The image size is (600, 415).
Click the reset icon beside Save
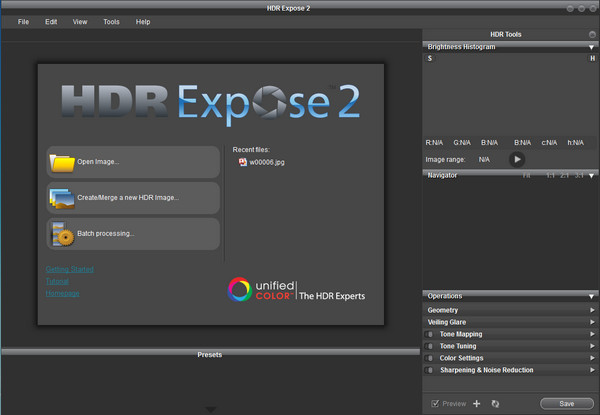495,403
